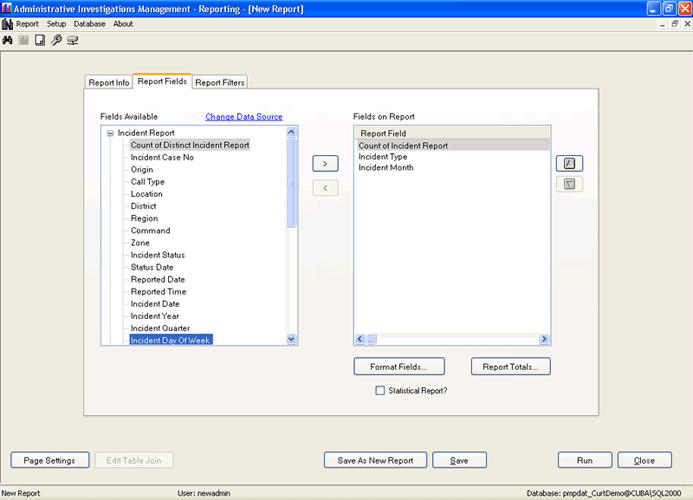Viewport: 693px width, 500px height.
Task: Click the grid icon in the toolbar
Action: click(23, 40)
